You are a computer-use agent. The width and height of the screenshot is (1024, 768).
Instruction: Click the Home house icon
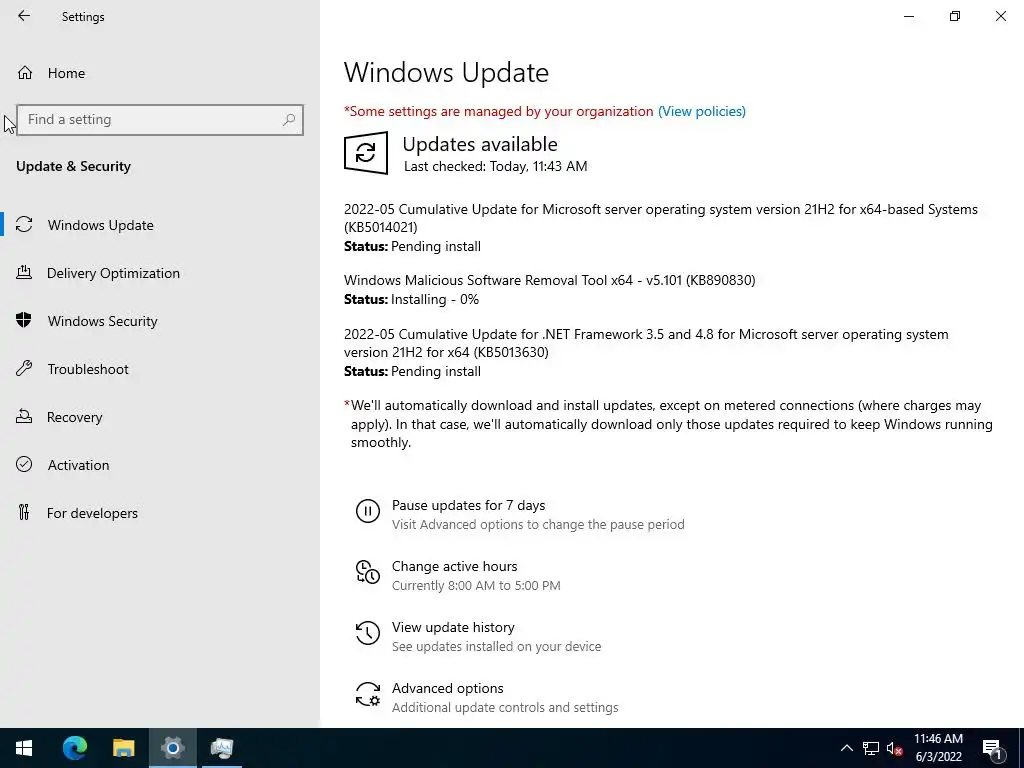[x=25, y=72]
